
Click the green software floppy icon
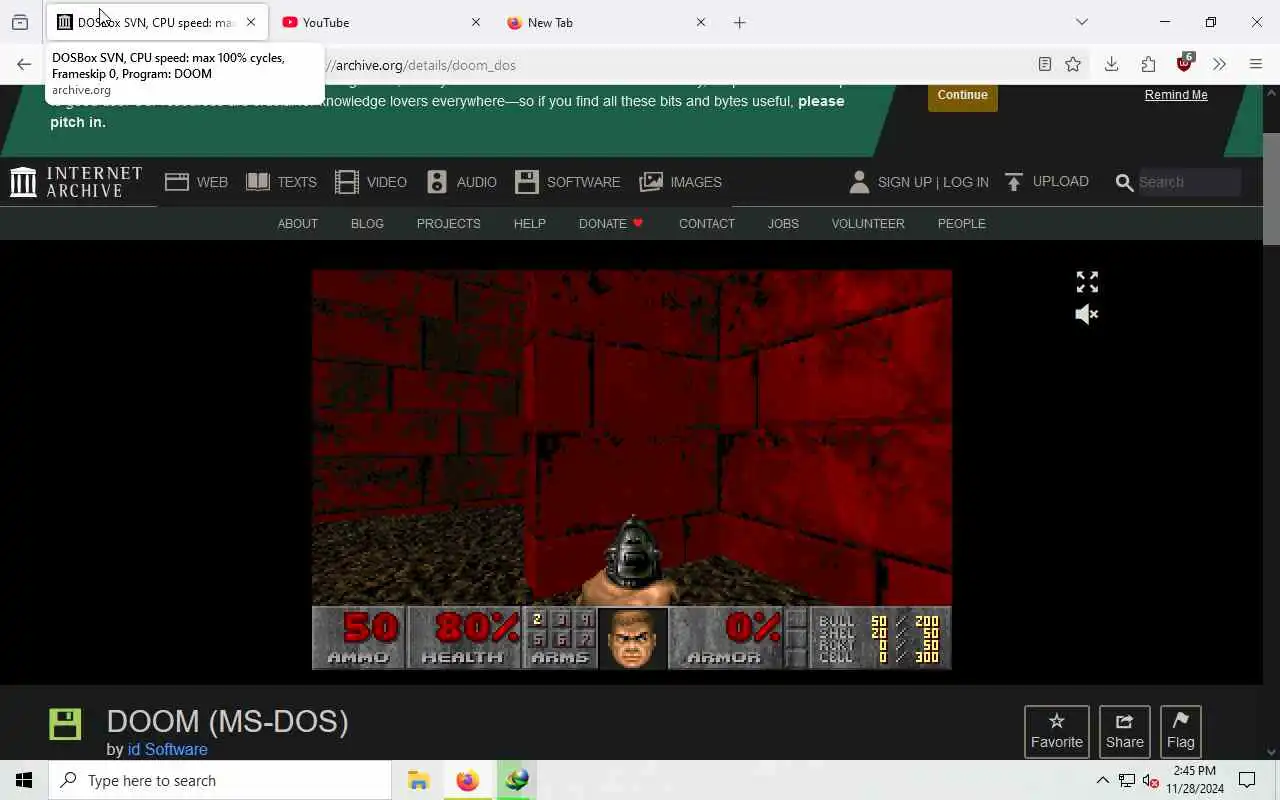(65, 724)
